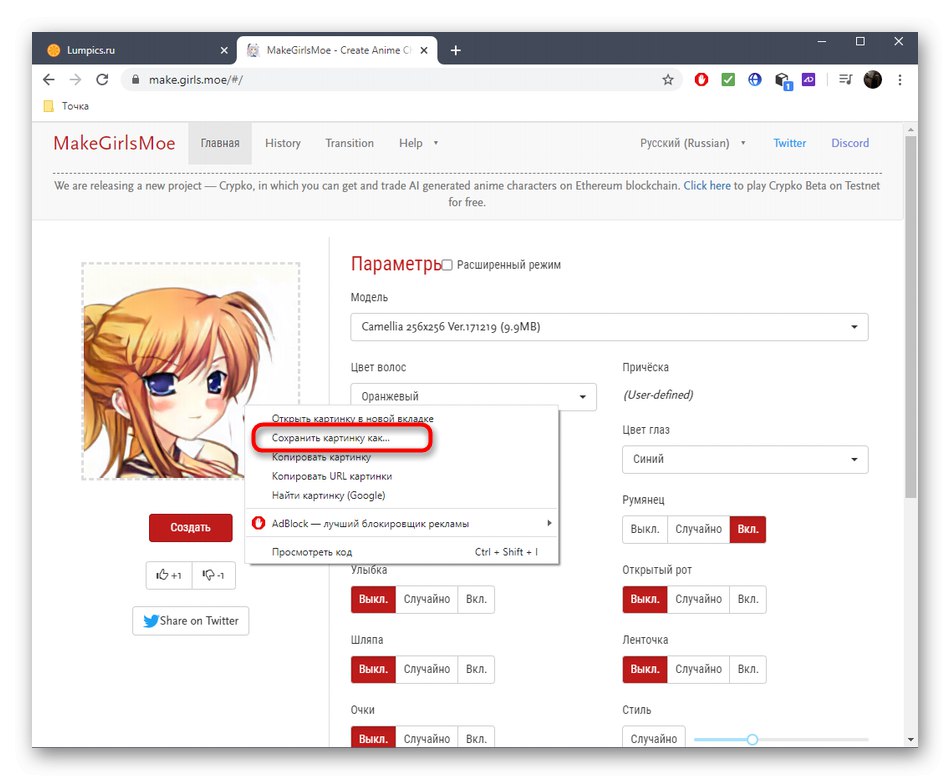The image size is (950, 780).
Task: Open the Точка bookmark folder
Action: pos(67,106)
